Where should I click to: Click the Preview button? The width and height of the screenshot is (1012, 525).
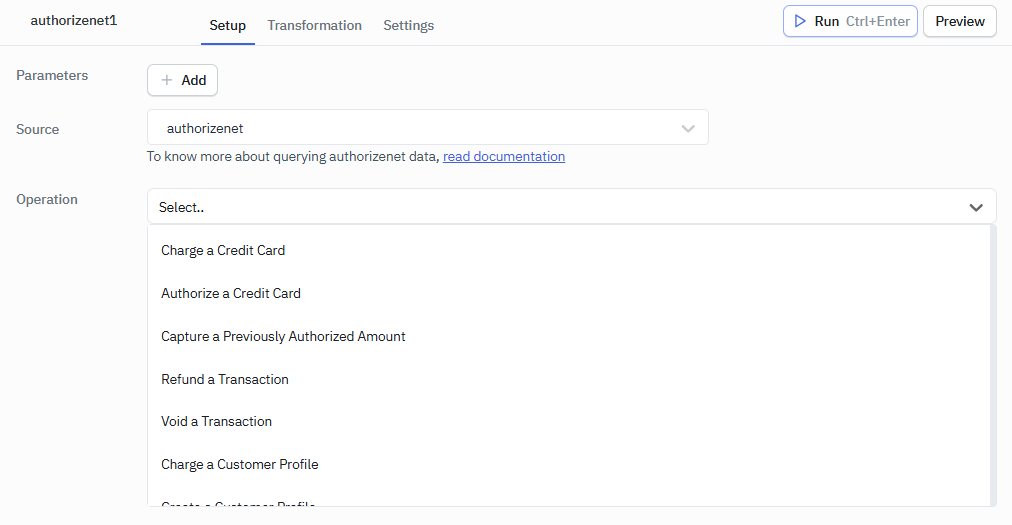[960, 21]
